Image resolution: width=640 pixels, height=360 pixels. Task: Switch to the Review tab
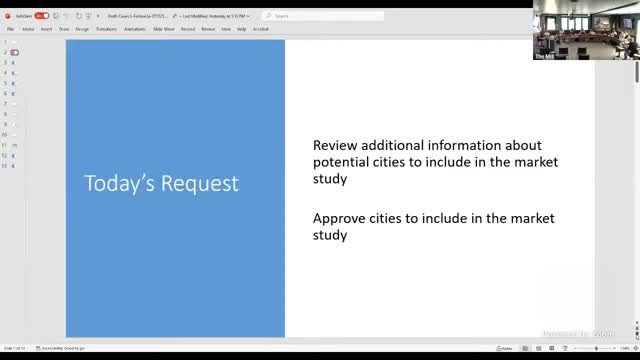click(208, 29)
